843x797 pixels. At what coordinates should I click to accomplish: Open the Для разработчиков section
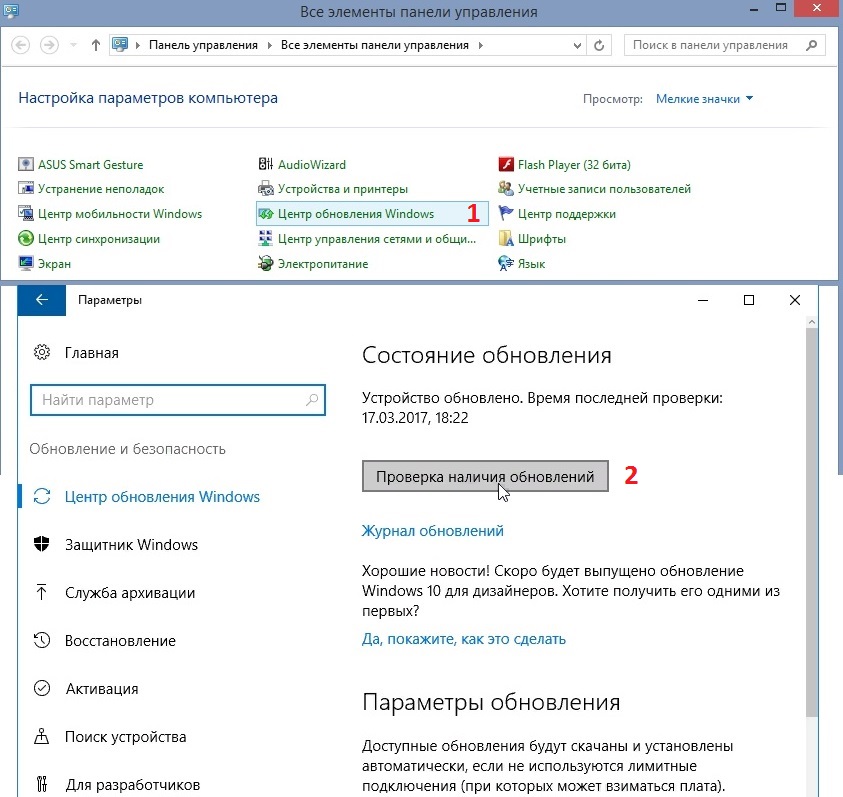click(x=133, y=785)
